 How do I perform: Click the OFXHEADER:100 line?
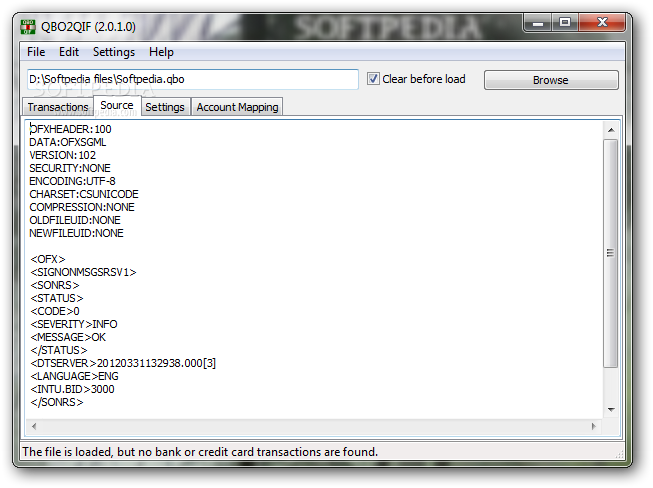(x=70, y=129)
